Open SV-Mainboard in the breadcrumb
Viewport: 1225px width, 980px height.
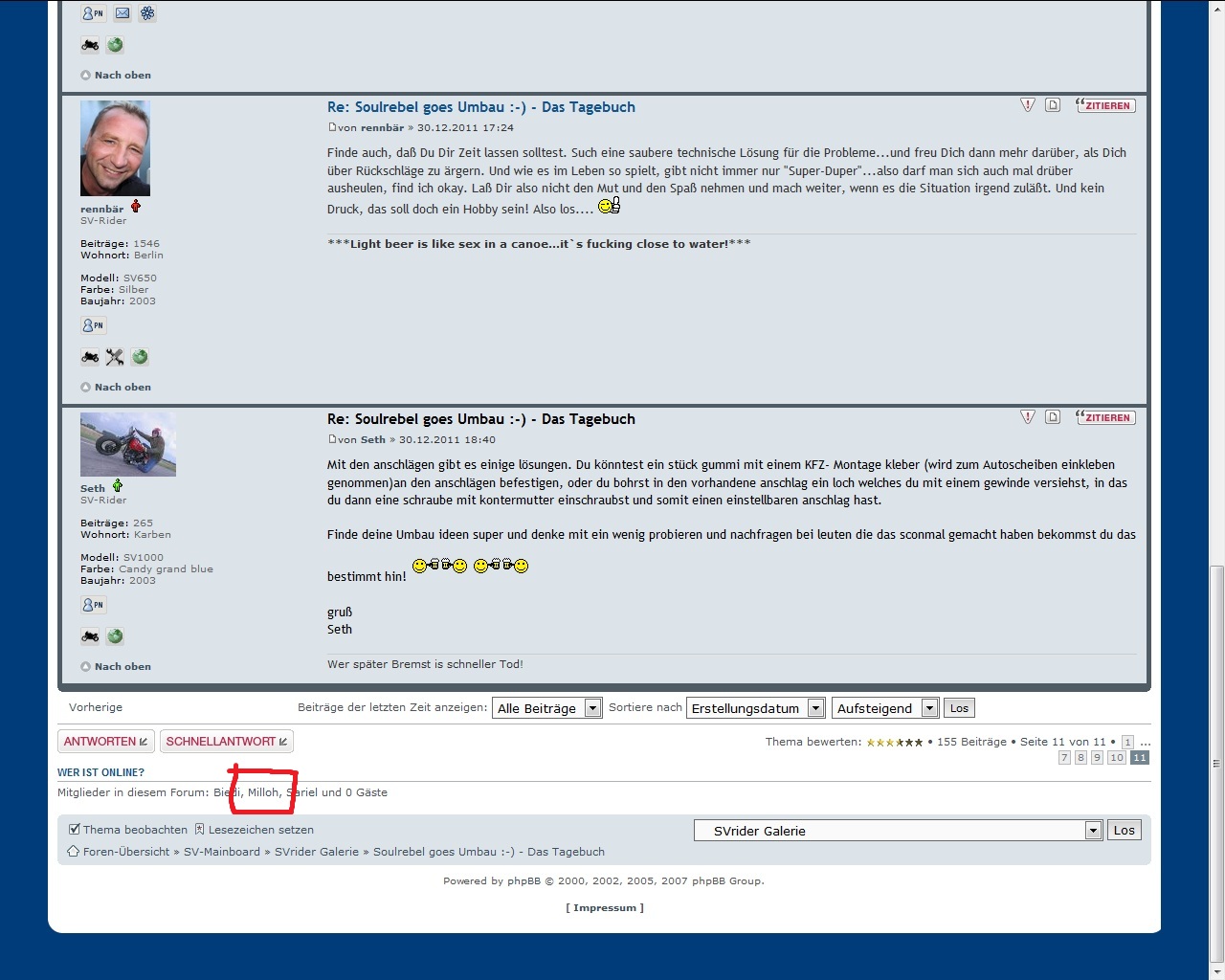click(221, 852)
